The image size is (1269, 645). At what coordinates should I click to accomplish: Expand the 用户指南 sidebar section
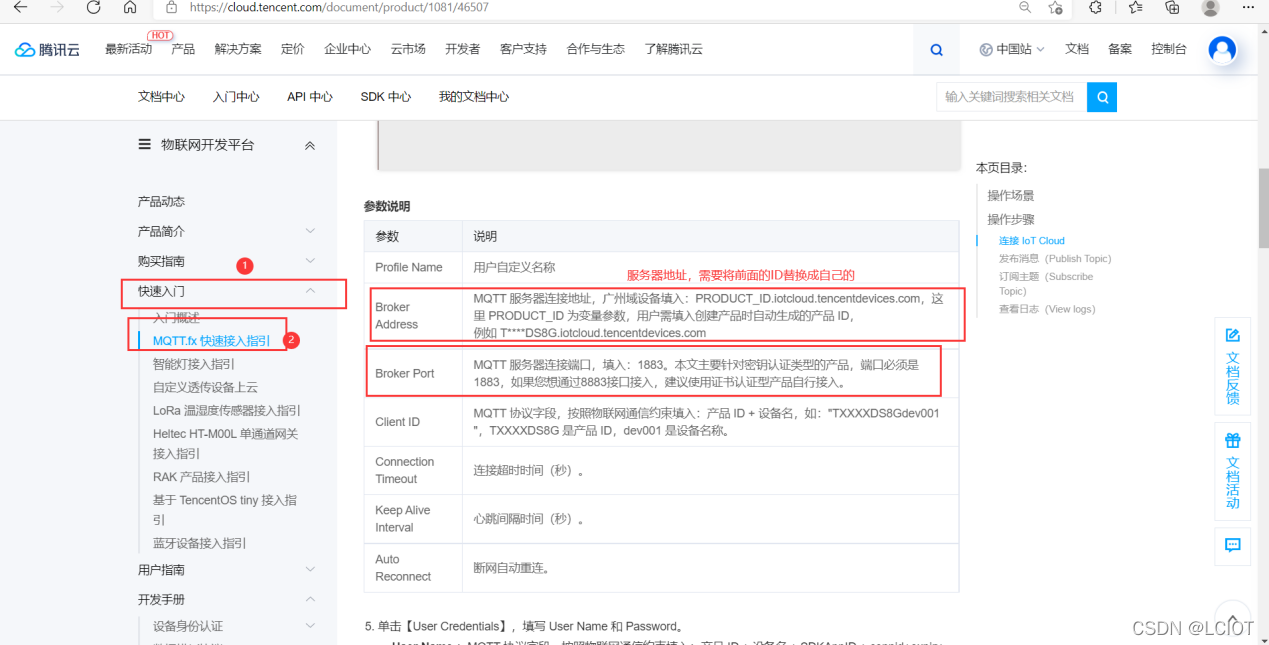tap(310, 570)
